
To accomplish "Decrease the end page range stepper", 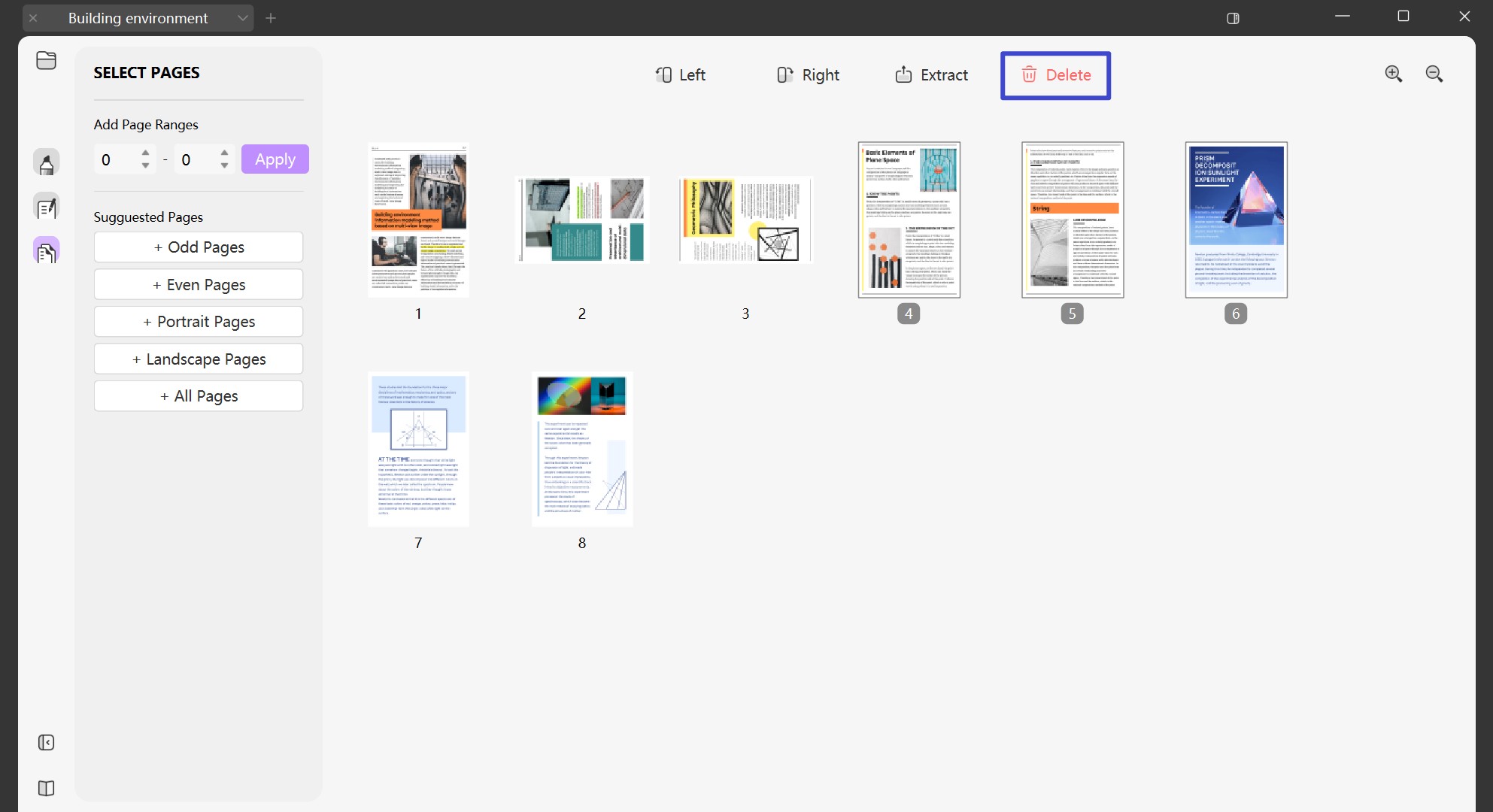I will pyautogui.click(x=224, y=165).
